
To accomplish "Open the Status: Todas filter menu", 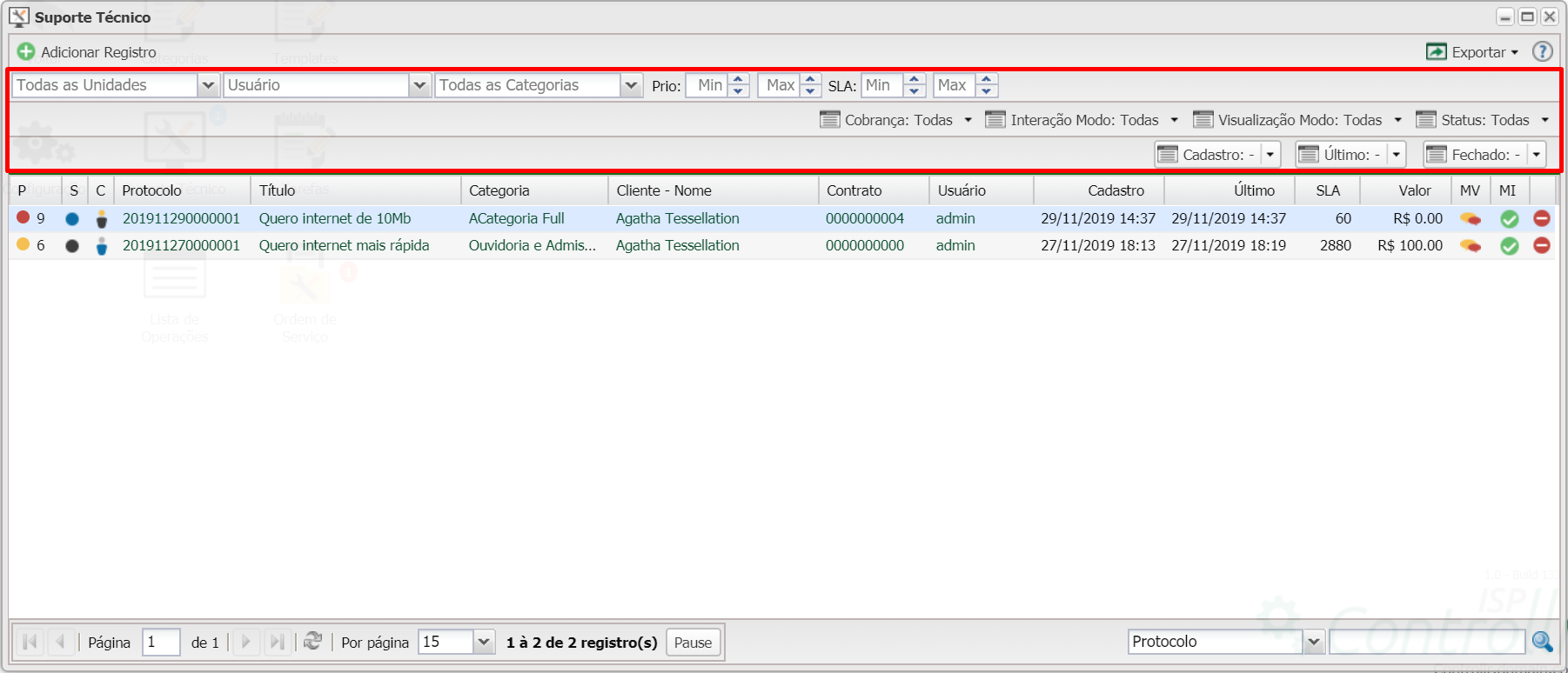I will pos(1483,120).
